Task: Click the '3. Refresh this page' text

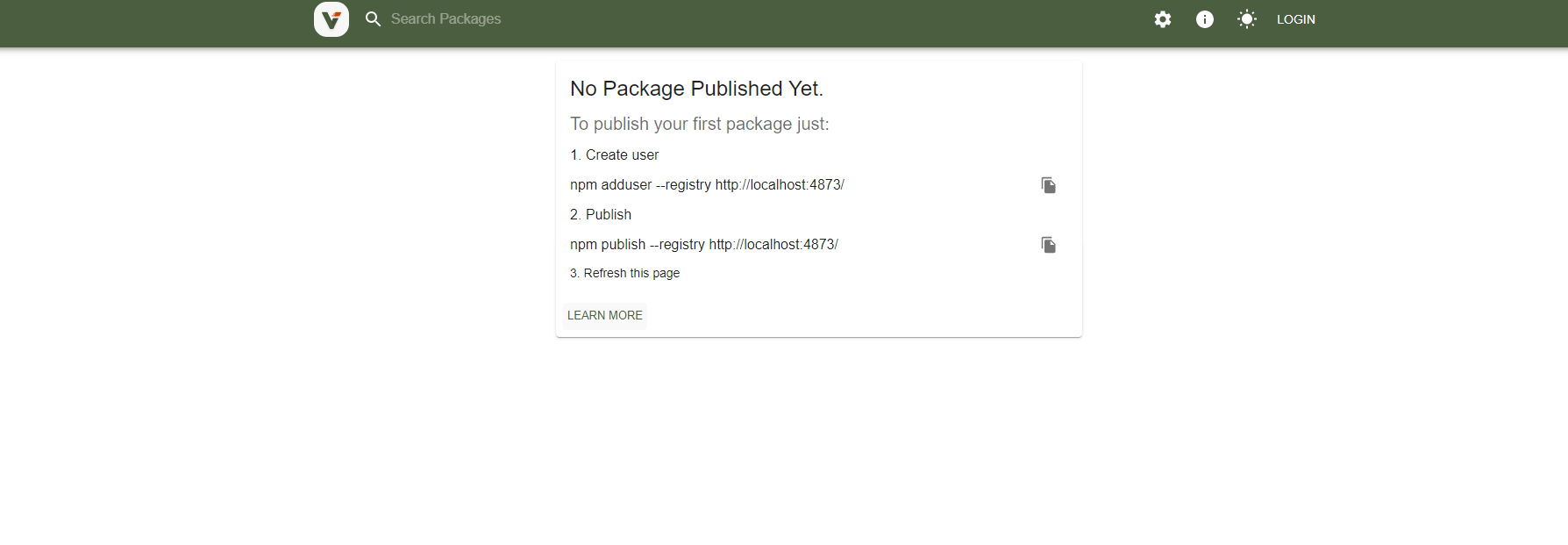Action: (624, 274)
